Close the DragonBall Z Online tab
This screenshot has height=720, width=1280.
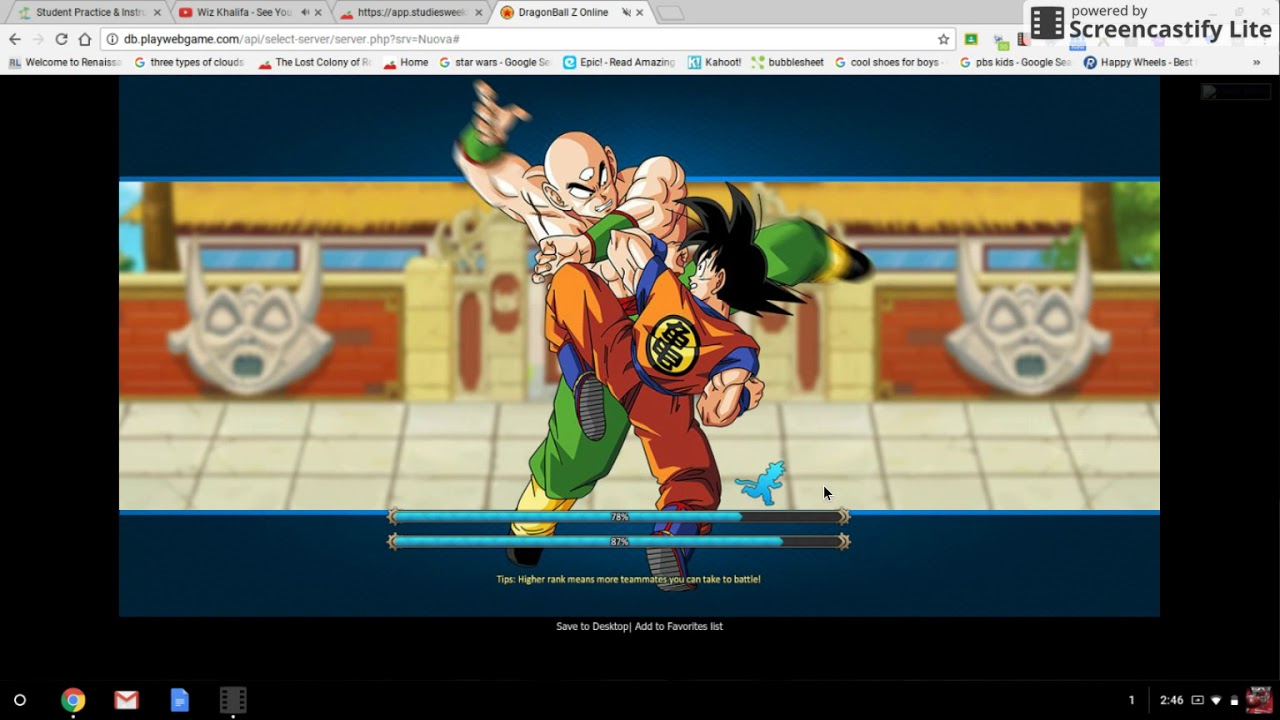639,12
